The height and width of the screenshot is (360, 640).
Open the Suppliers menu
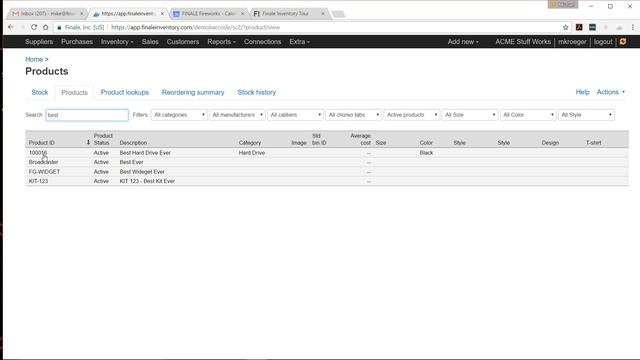pyautogui.click(x=39, y=42)
